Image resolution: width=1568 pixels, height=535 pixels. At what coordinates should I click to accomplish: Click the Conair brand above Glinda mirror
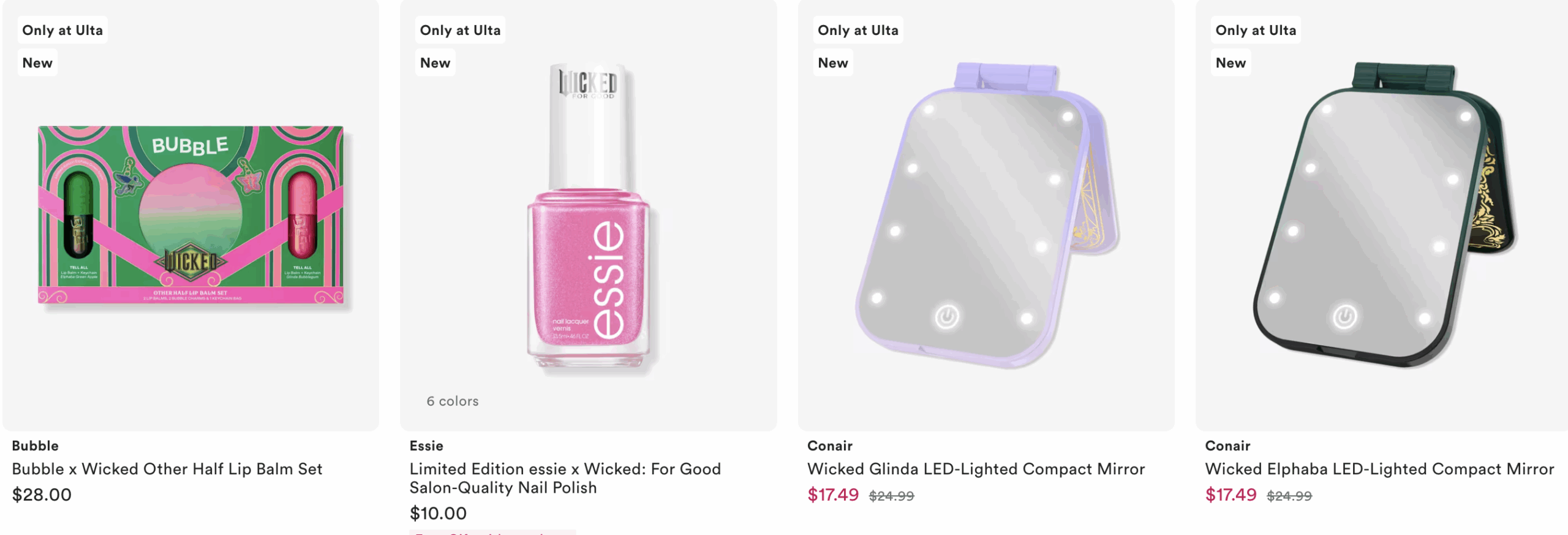(x=829, y=446)
